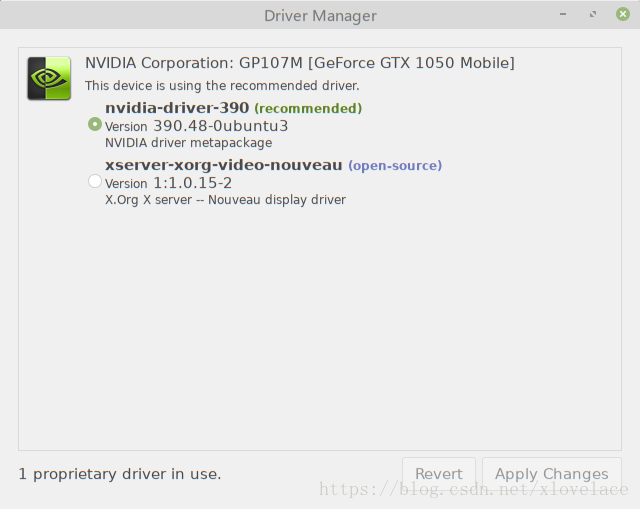The image size is (640, 509).
Task: Click Version 390.48-0ubuntu3 text
Action: 196,126
